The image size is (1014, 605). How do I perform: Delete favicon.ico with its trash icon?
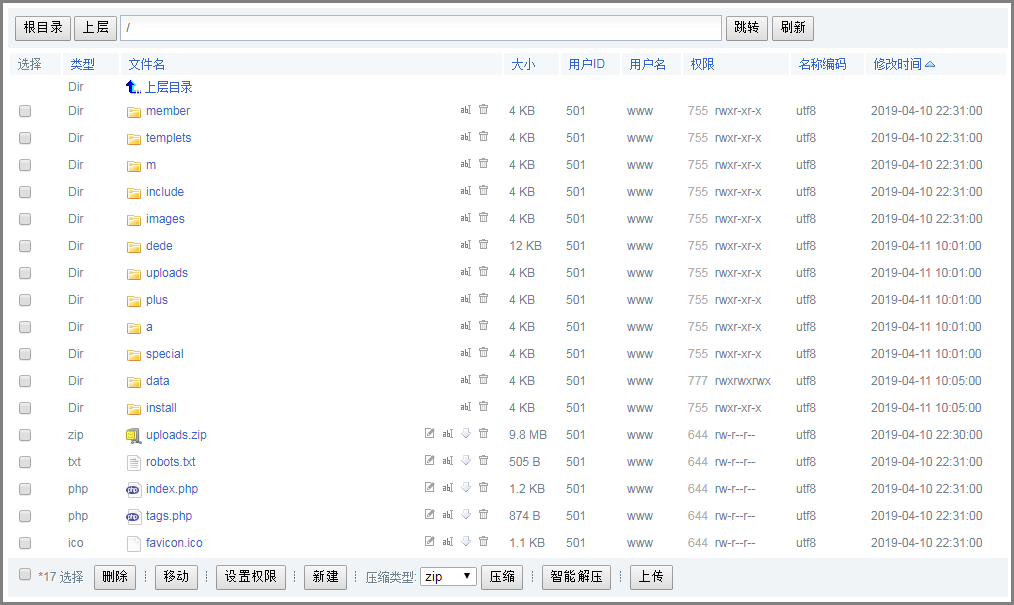point(484,542)
